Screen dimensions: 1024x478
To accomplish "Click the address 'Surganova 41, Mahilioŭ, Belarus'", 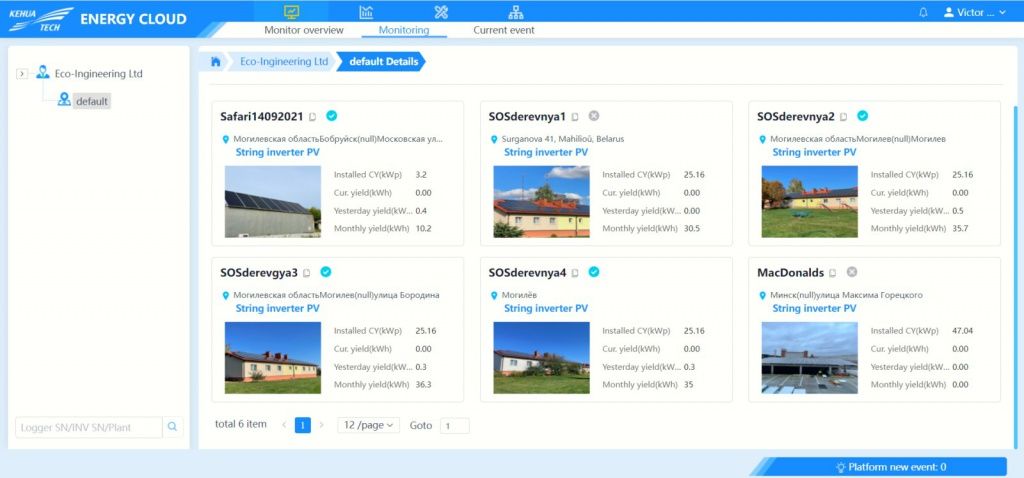I will pos(562,139).
